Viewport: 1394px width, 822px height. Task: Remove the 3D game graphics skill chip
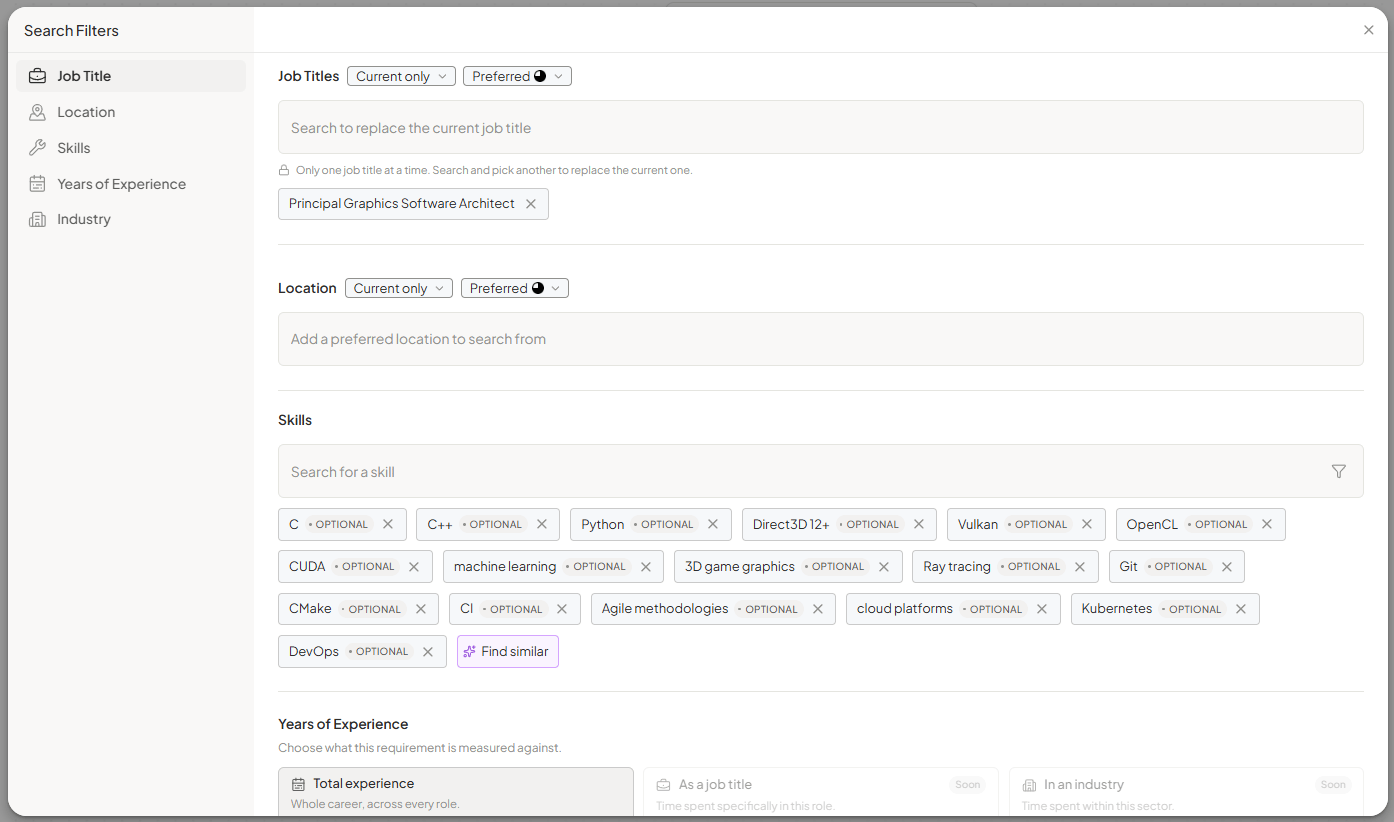pyautogui.click(x=884, y=567)
